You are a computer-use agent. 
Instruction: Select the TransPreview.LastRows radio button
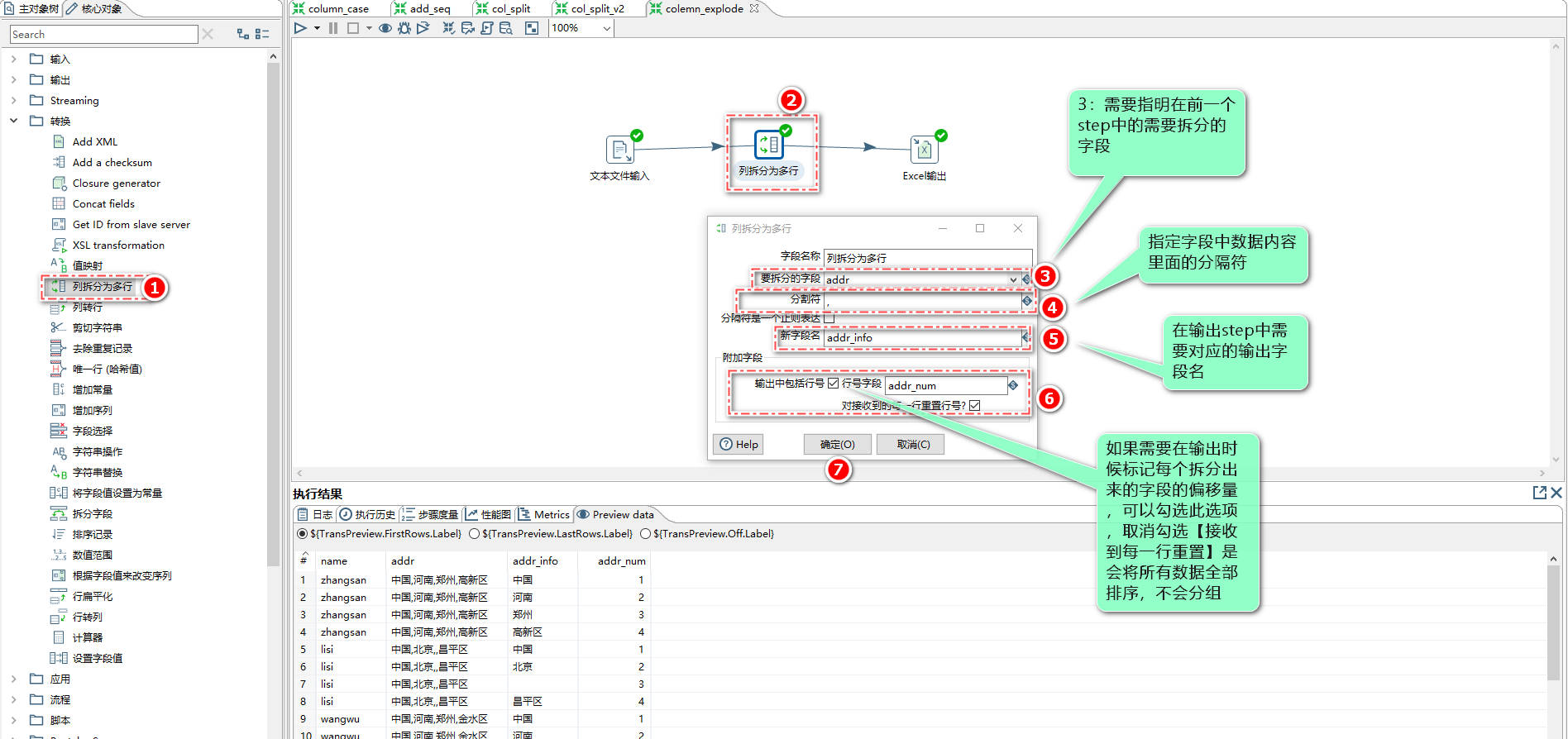point(474,534)
